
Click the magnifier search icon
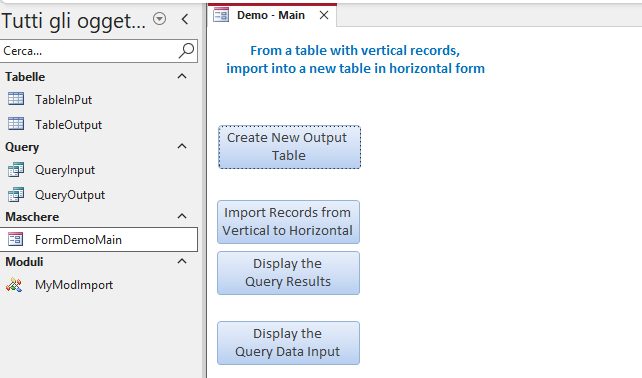pyautogui.click(x=186, y=51)
